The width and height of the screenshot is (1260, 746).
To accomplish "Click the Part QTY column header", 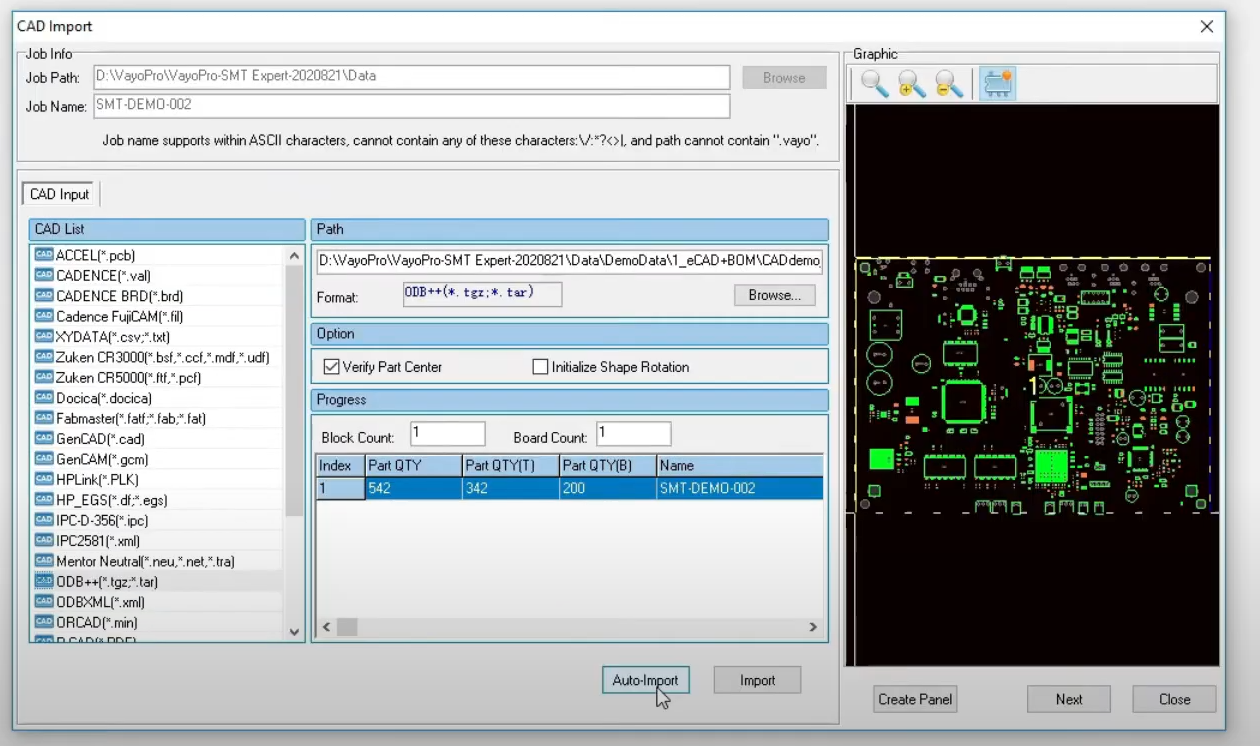I will tap(413, 465).
